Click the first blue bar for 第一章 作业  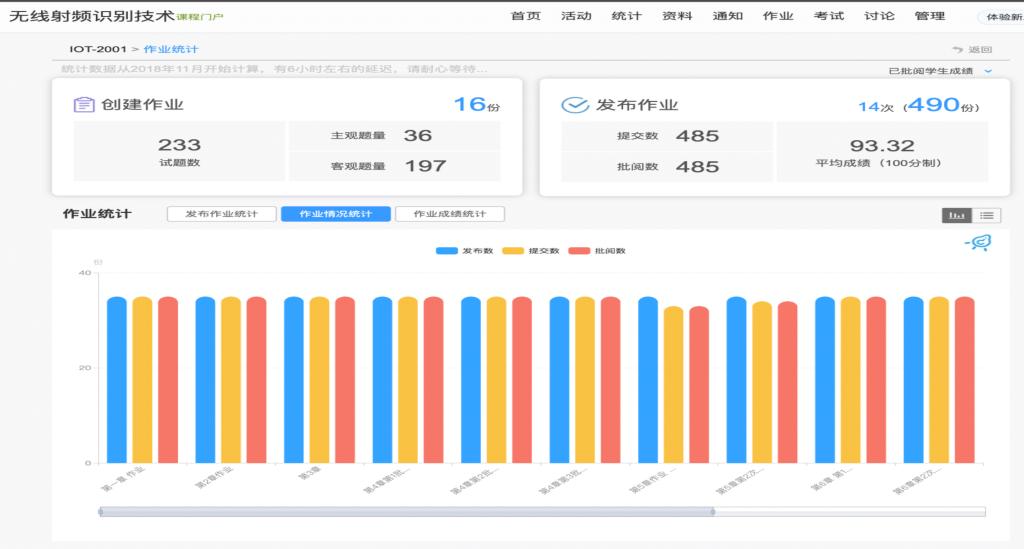(x=117, y=380)
